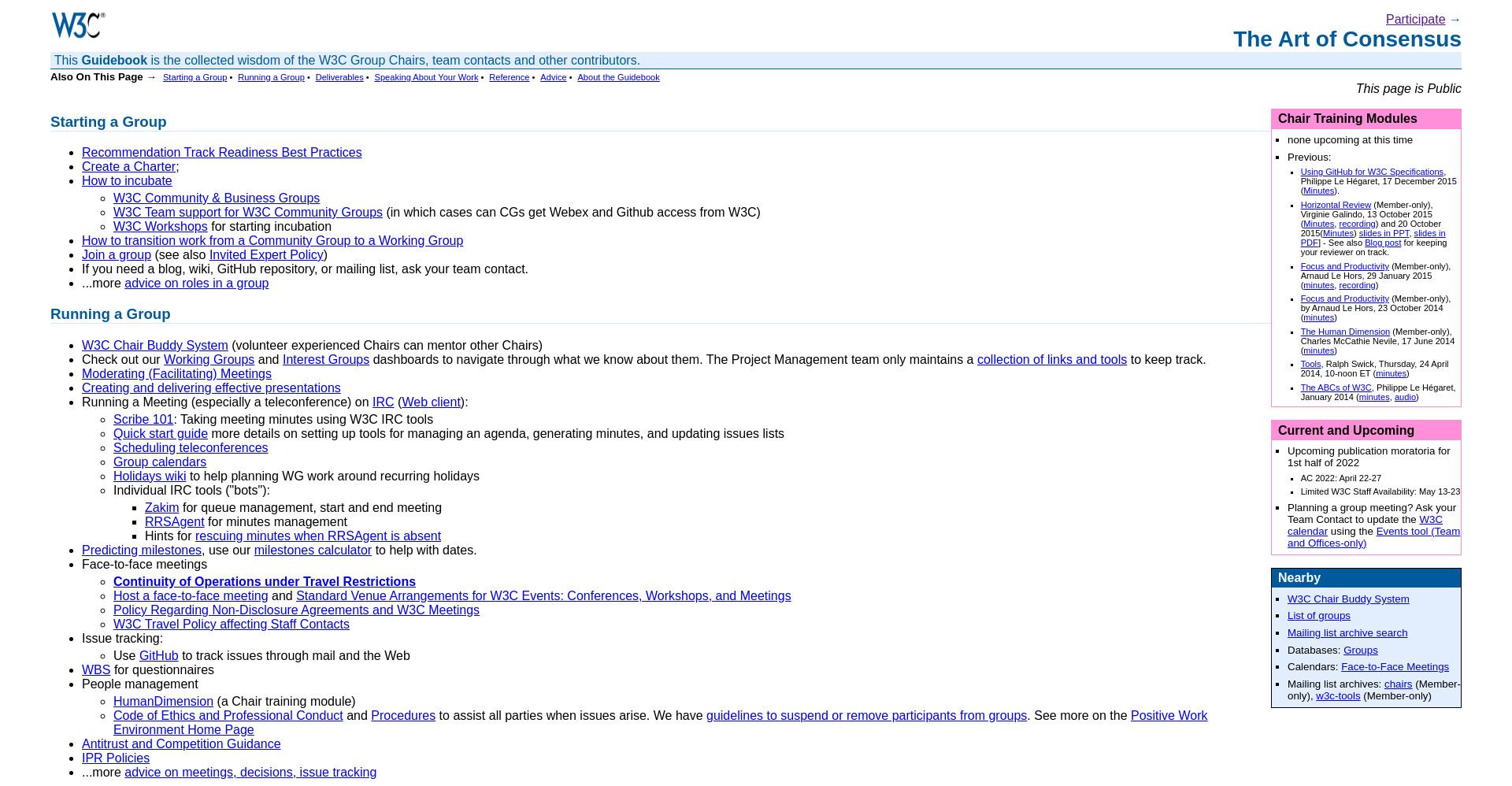Viewport: 1512px width, 786px height.
Task: Open Interest Groups dashboard link
Action: click(x=326, y=360)
